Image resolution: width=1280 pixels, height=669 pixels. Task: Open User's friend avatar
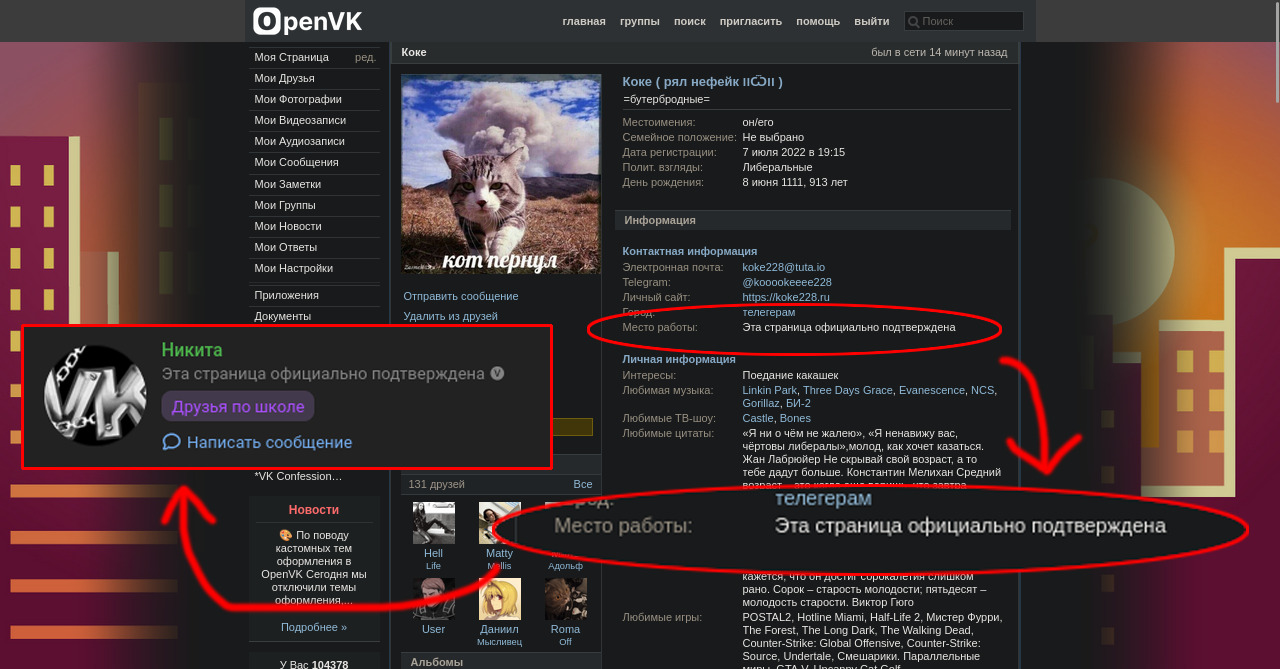click(x=433, y=599)
